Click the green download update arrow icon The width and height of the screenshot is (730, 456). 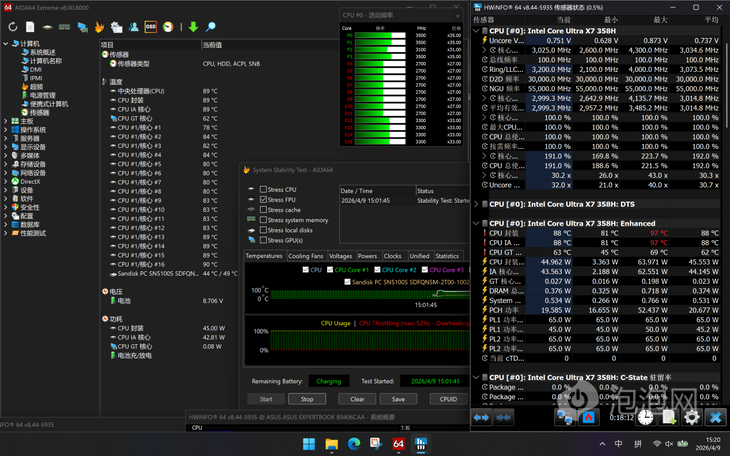[193, 27]
